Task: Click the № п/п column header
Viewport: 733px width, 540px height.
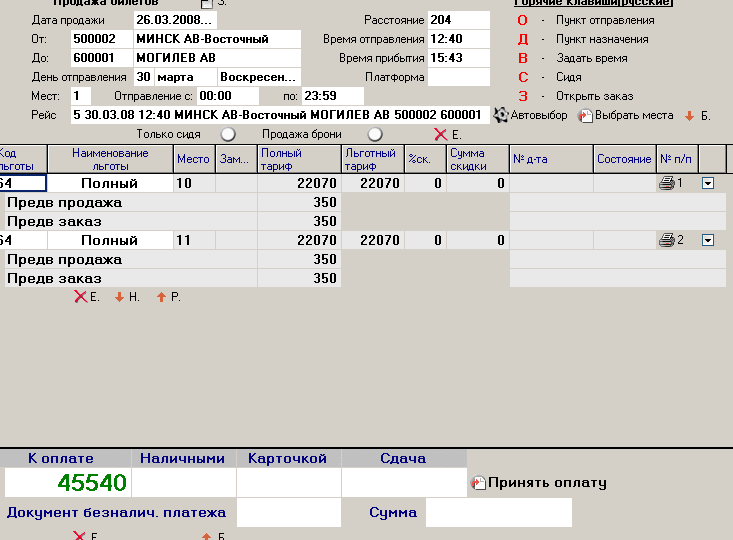Action: pyautogui.click(x=677, y=159)
